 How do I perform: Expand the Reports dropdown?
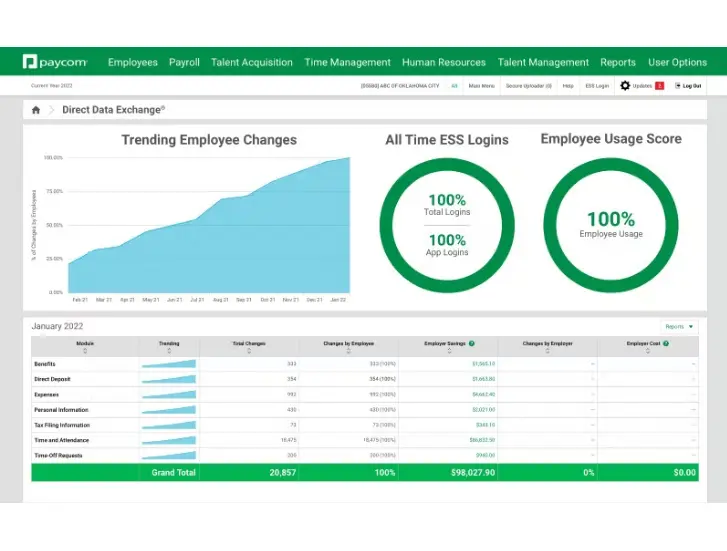click(680, 326)
